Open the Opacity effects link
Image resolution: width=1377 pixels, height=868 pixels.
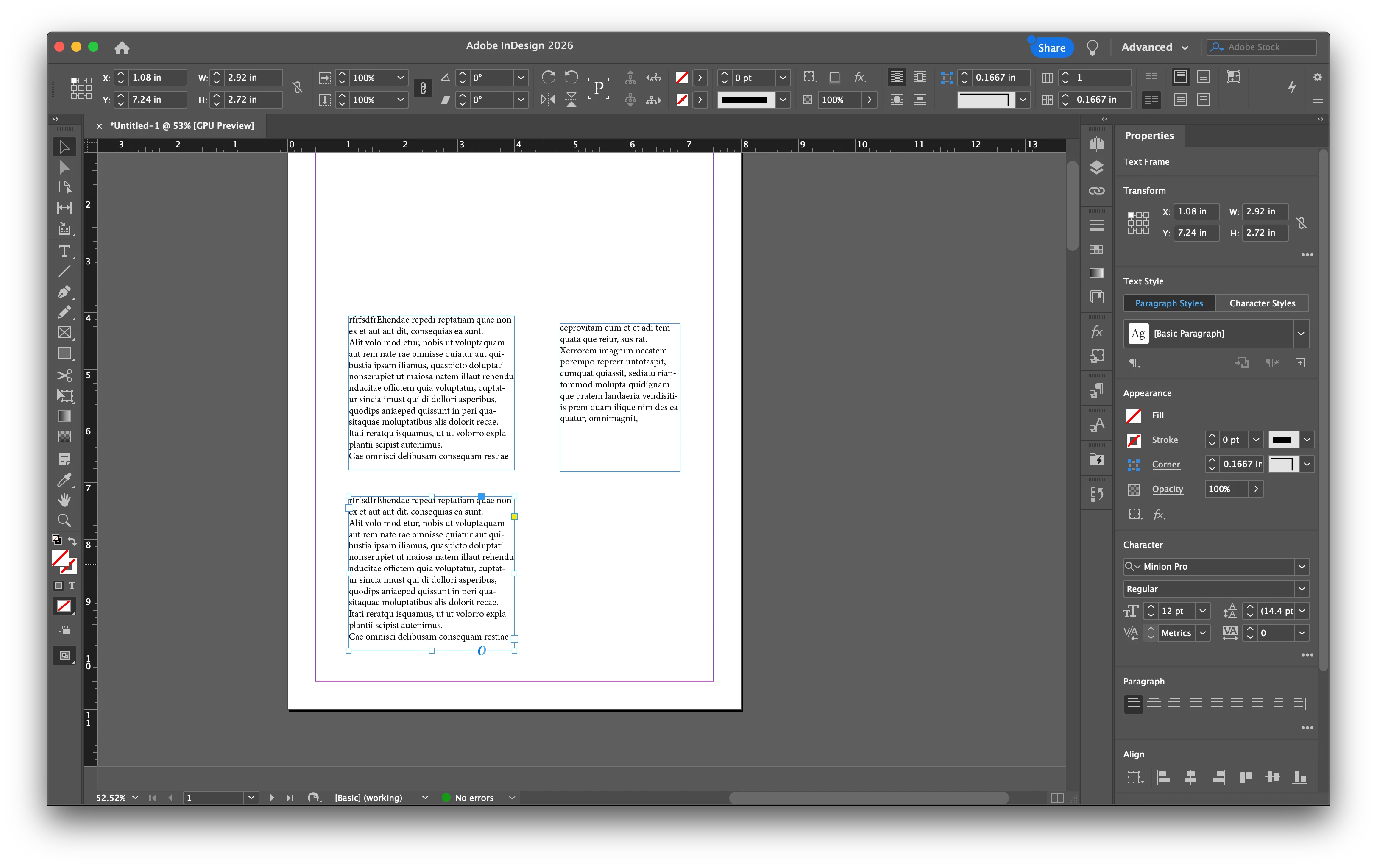tap(1167, 489)
